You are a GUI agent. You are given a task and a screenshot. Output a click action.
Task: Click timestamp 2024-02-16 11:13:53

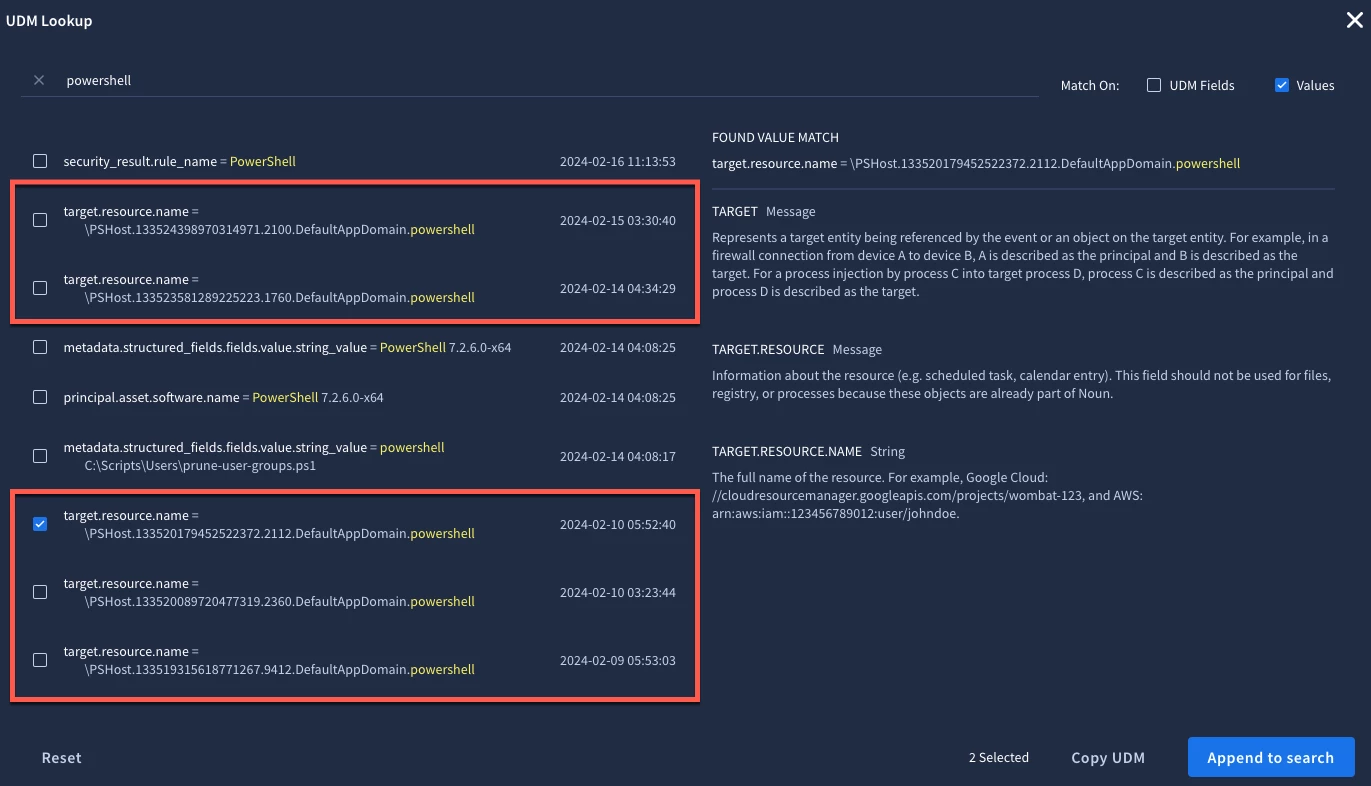(618, 161)
